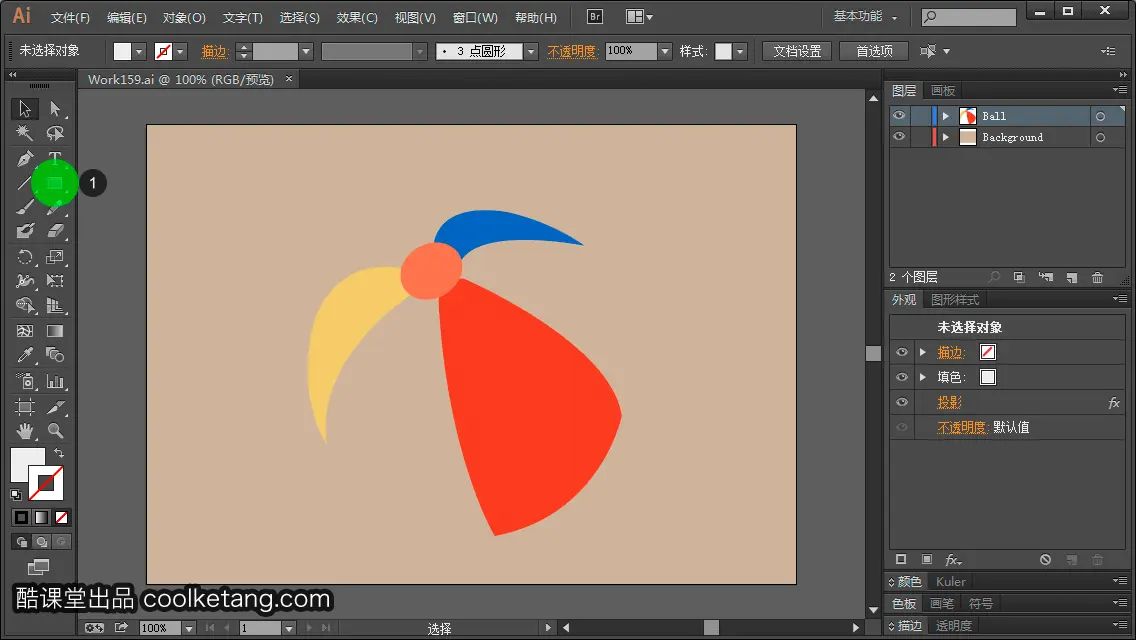The height and width of the screenshot is (640, 1136).
Task: Open the 效果(C) menu
Action: (x=357, y=17)
